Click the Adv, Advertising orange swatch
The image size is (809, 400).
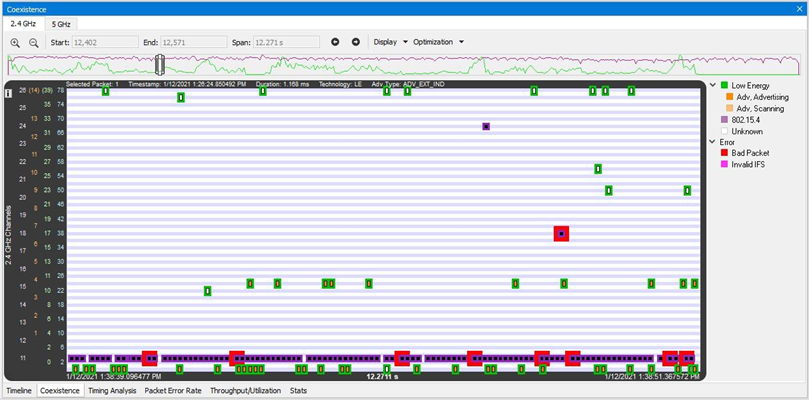click(730, 97)
